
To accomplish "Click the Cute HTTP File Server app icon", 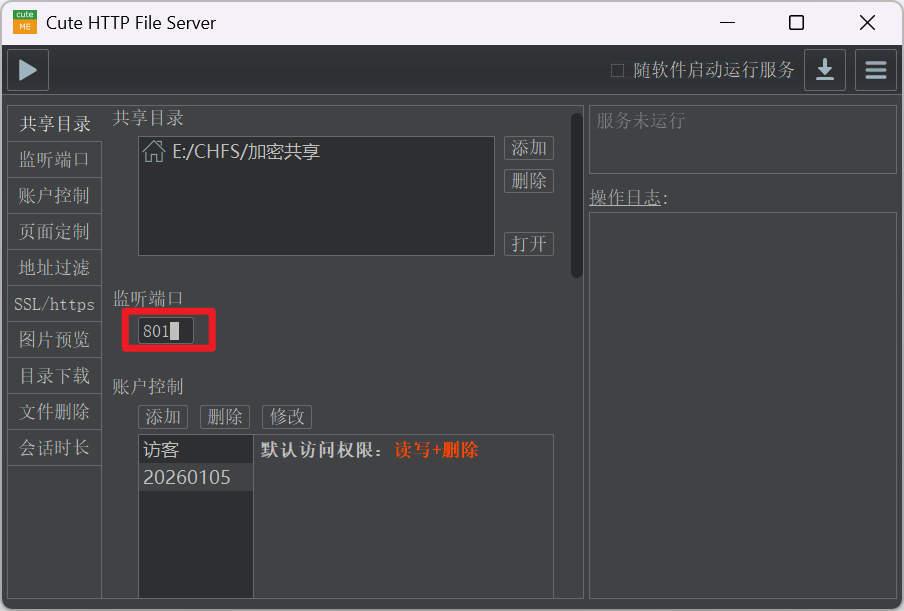I will tap(25, 22).
